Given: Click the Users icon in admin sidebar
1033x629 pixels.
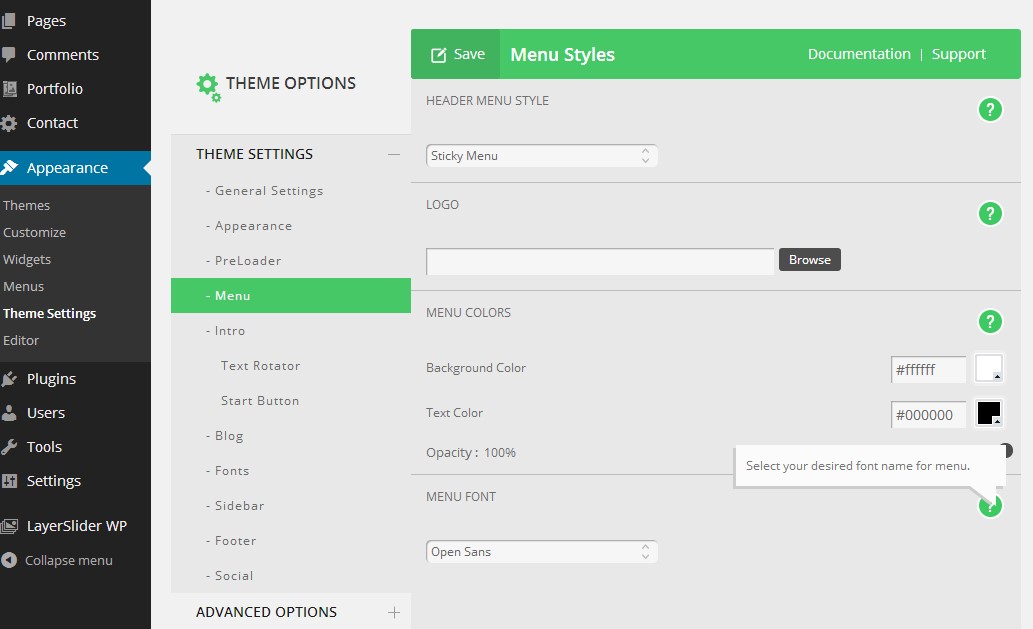Looking at the screenshot, I should coord(10,413).
